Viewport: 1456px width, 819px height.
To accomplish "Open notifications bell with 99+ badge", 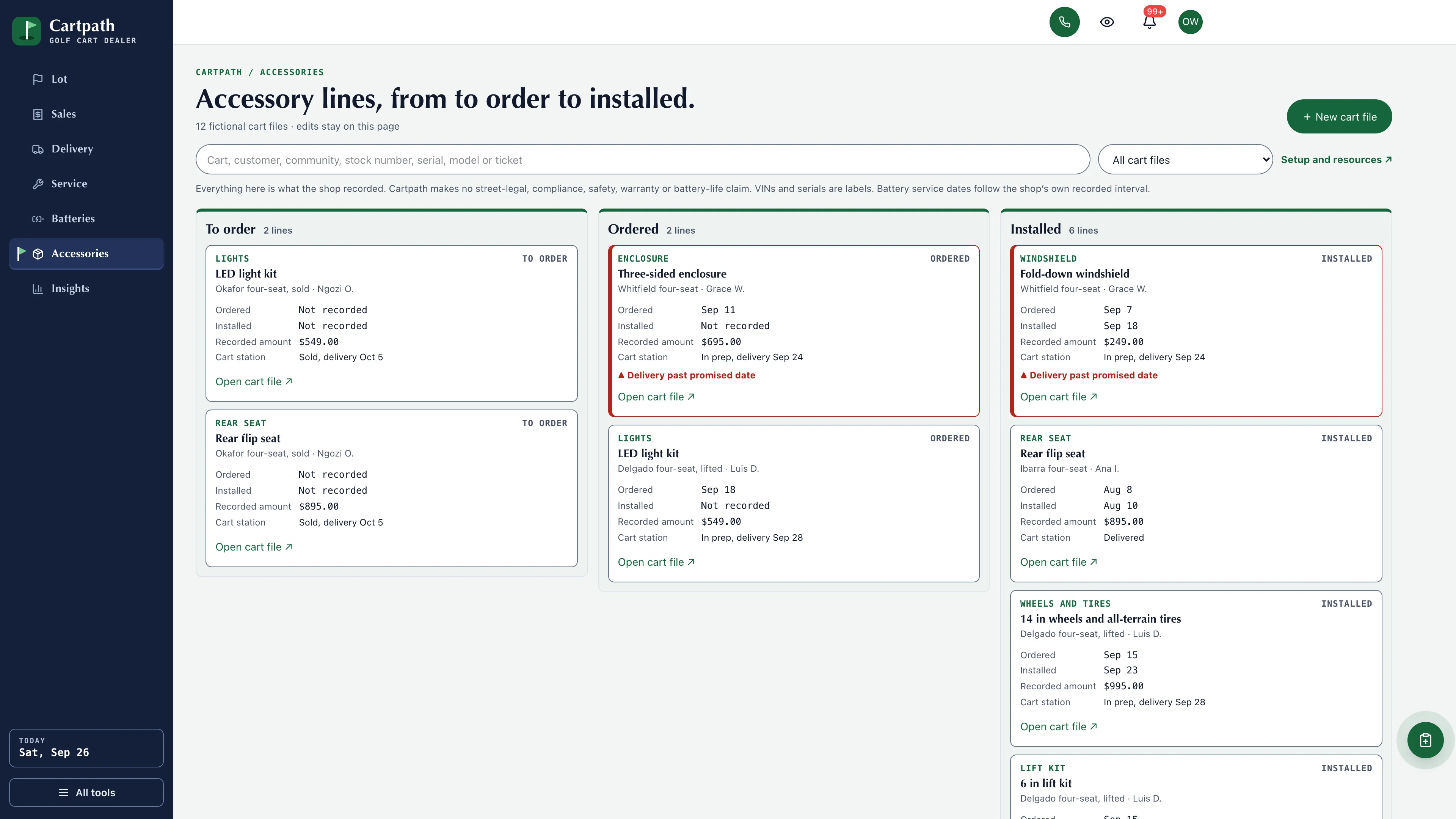I will click(x=1149, y=22).
